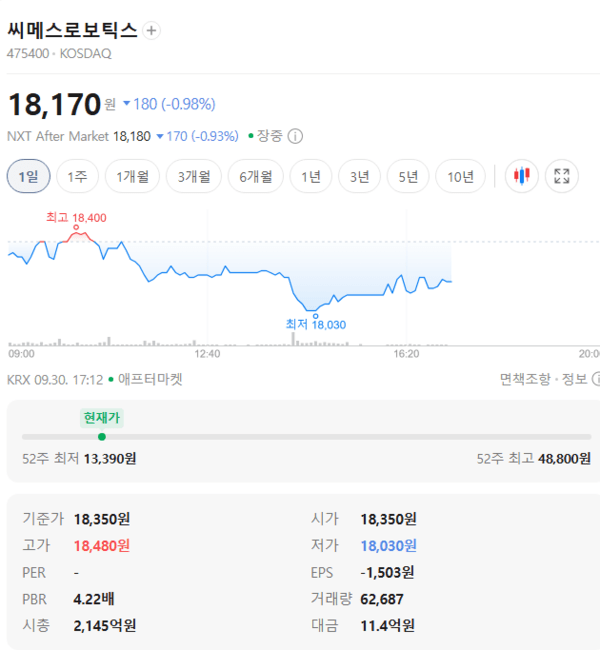Click the 시총 2,145억원 value

click(x=105, y=626)
